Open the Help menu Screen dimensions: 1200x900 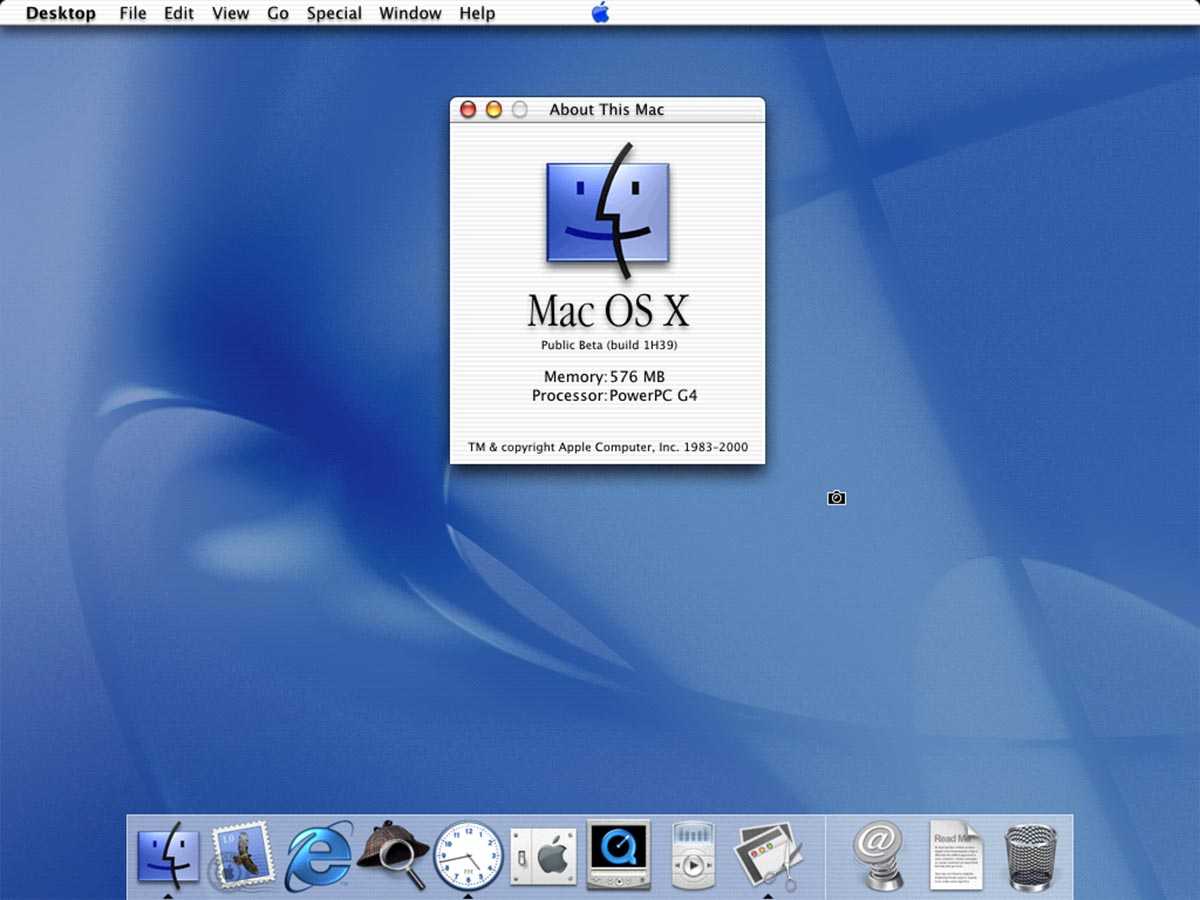click(477, 13)
